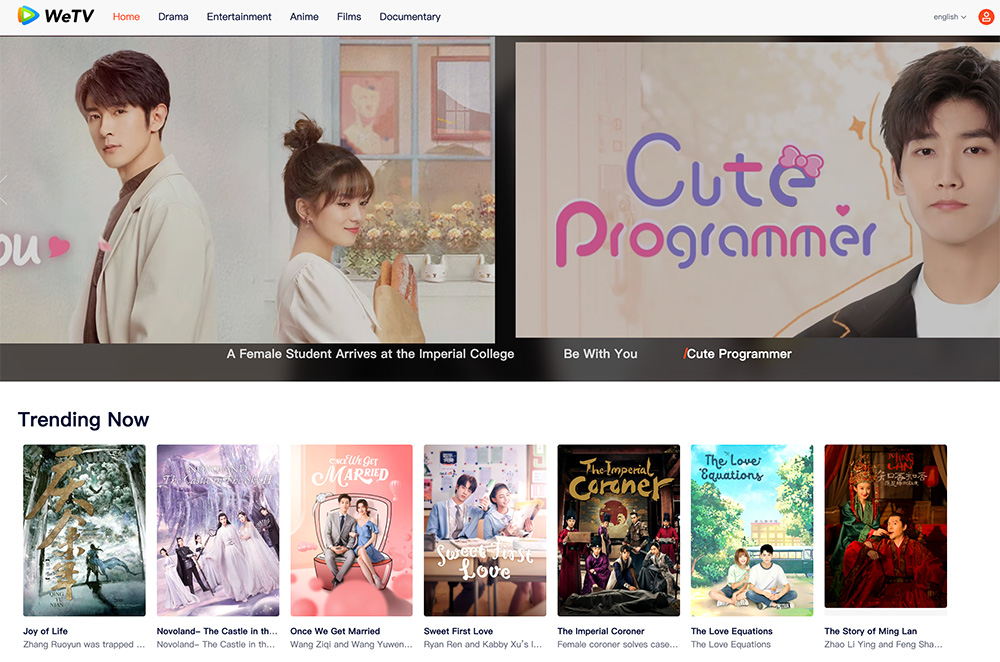Screen dimensions: 1000x662
Task: Open the Be With You banner image
Action: click(x=247, y=190)
